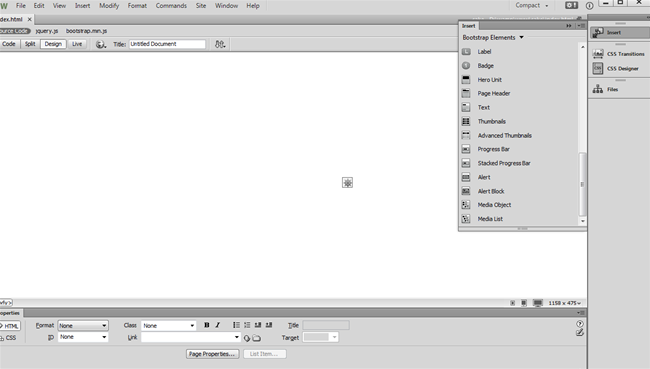Open the Modify menu
The height and width of the screenshot is (369, 650).
109,5
